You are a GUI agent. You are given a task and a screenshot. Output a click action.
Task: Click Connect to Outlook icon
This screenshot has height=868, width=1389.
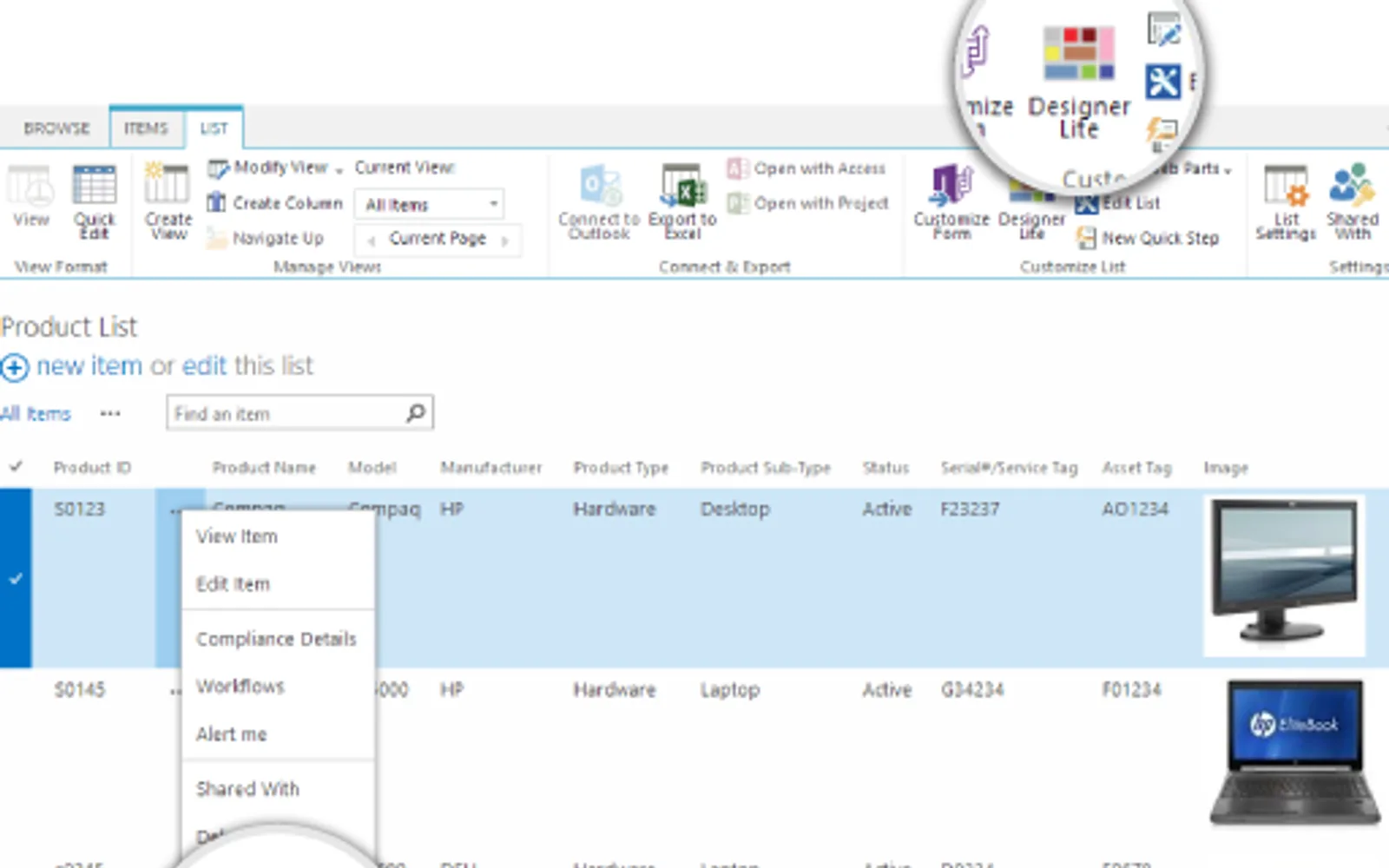coord(600,186)
